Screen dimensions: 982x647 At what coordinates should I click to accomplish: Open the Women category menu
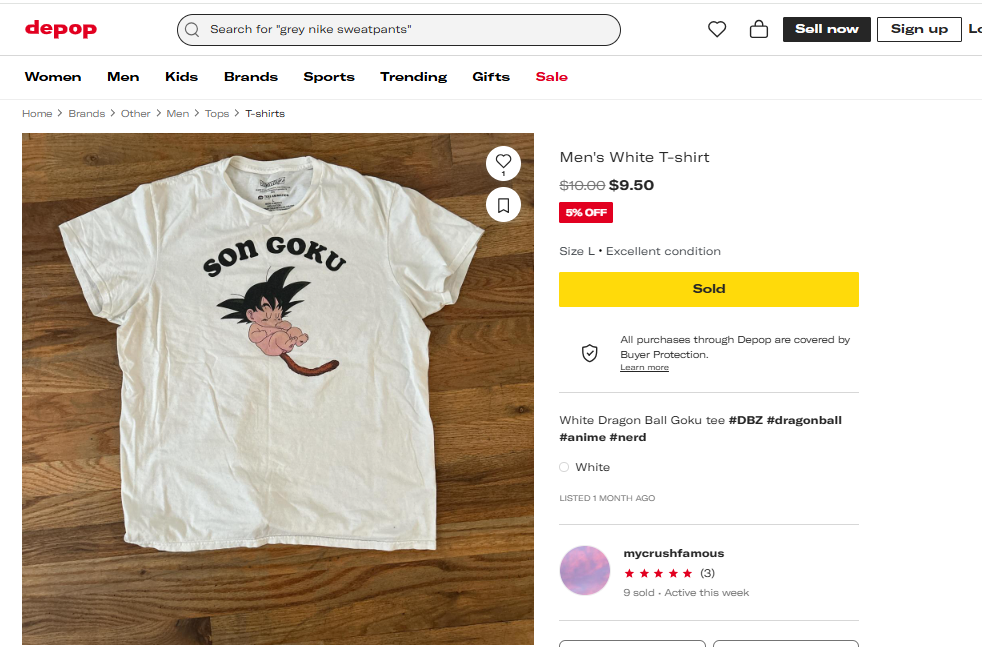(x=53, y=77)
